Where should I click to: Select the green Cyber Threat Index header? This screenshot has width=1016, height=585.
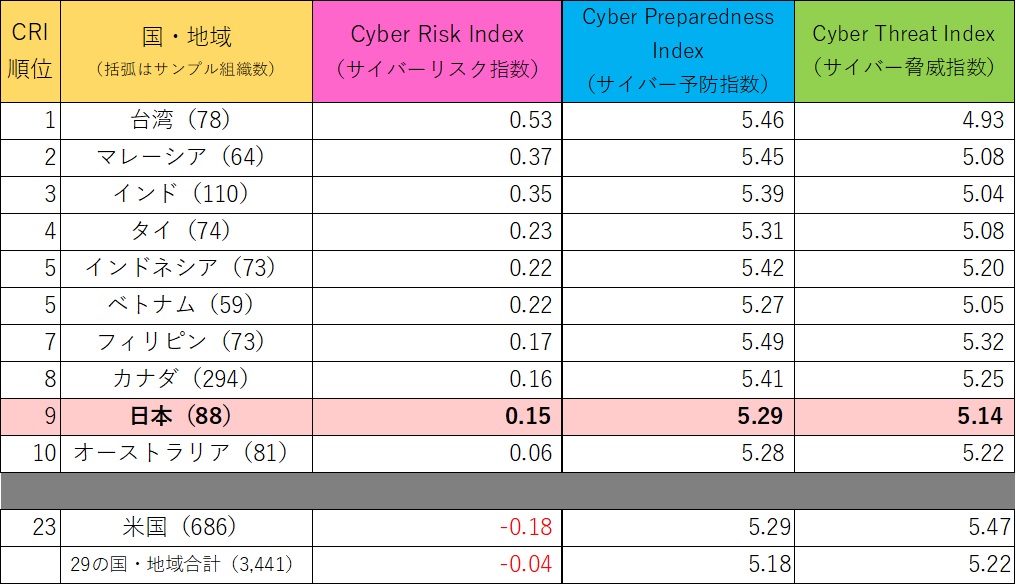903,51
